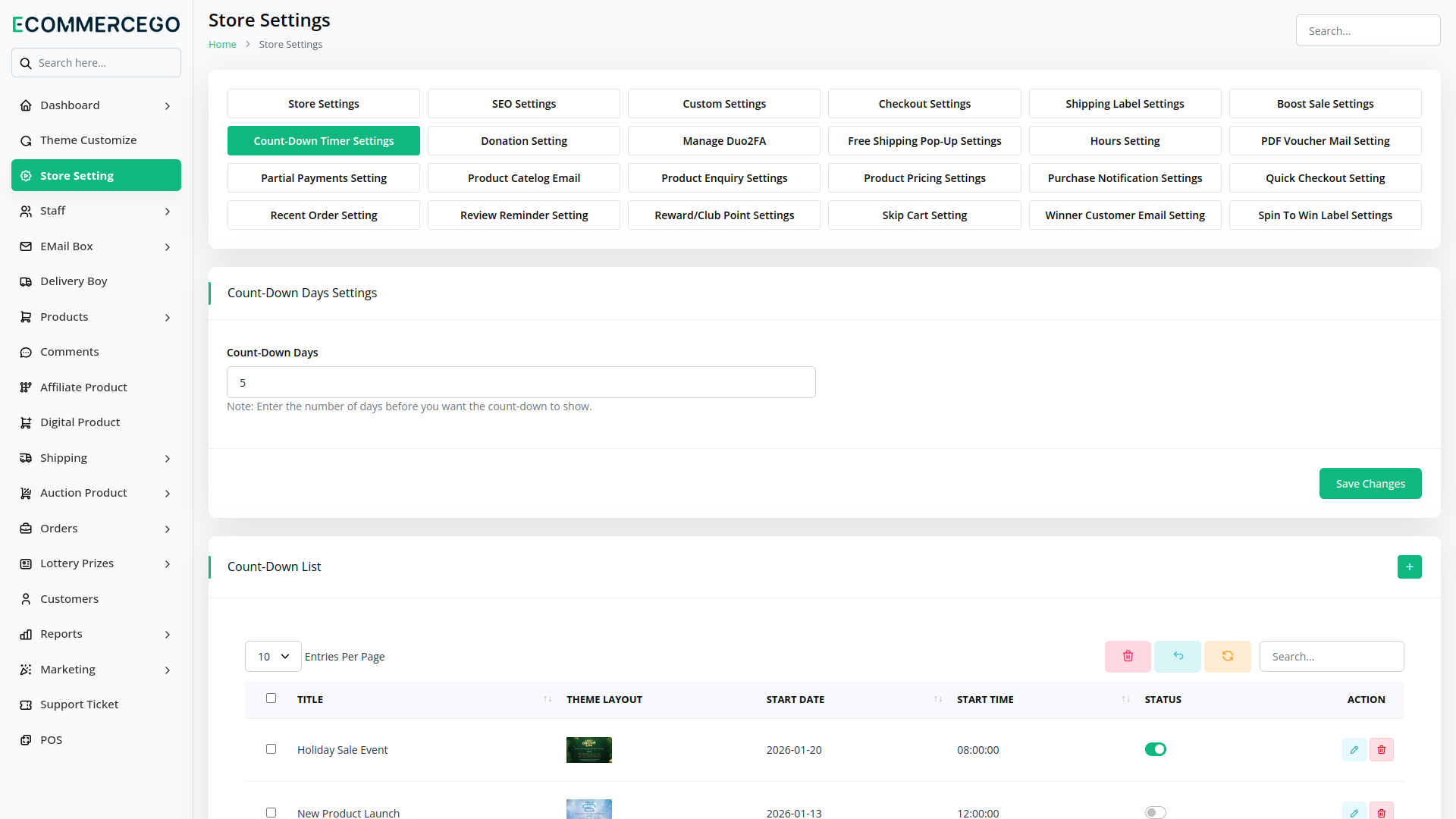Expand the Products sidebar menu

click(x=96, y=317)
